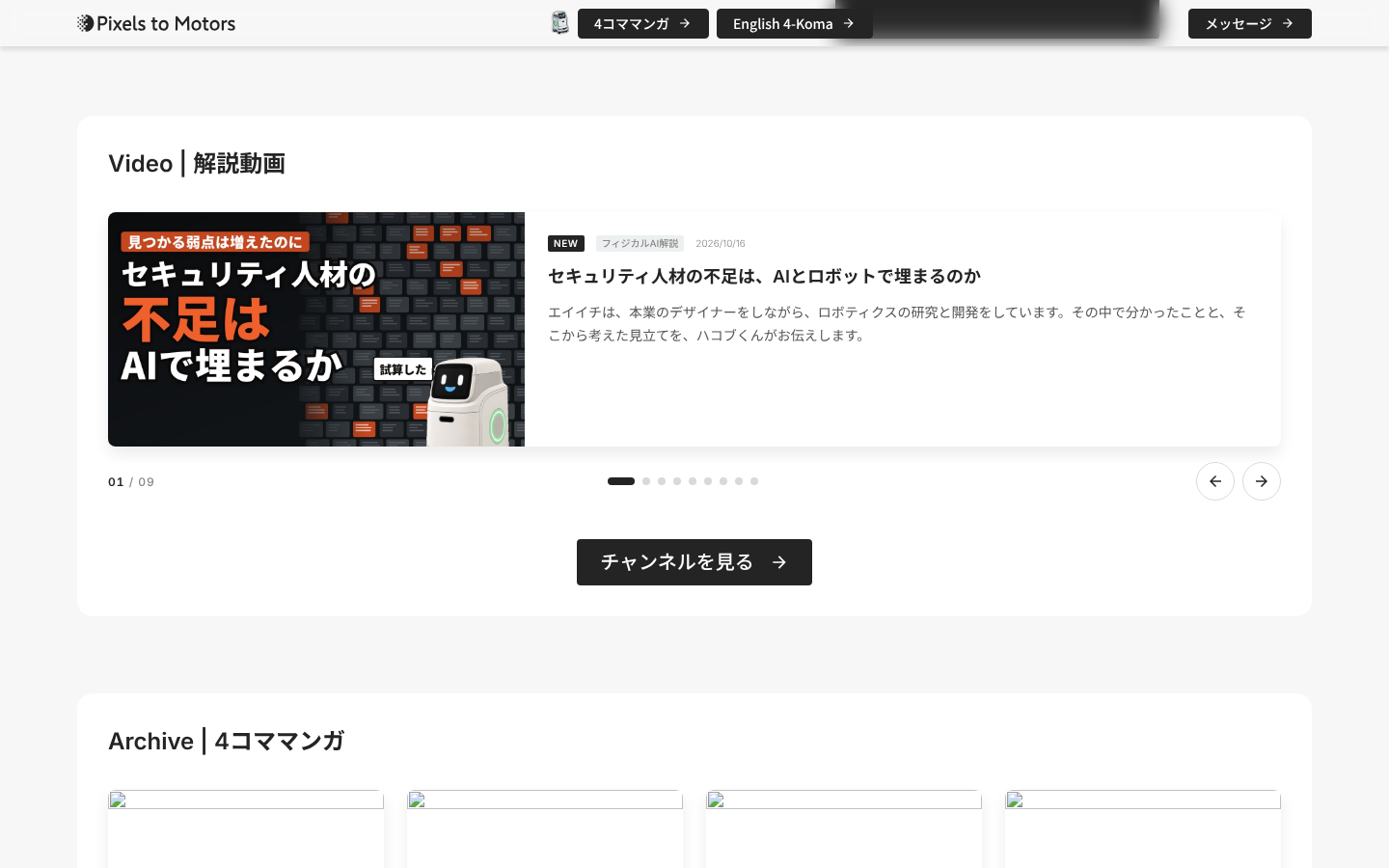Open the メッセージ header button

(1250, 23)
